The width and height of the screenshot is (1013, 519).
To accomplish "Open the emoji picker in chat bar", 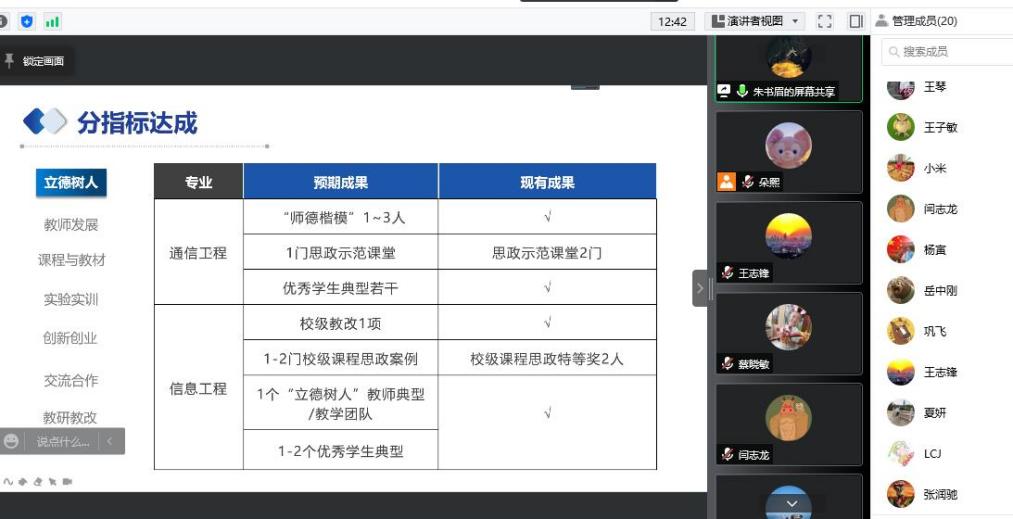I will (12, 441).
